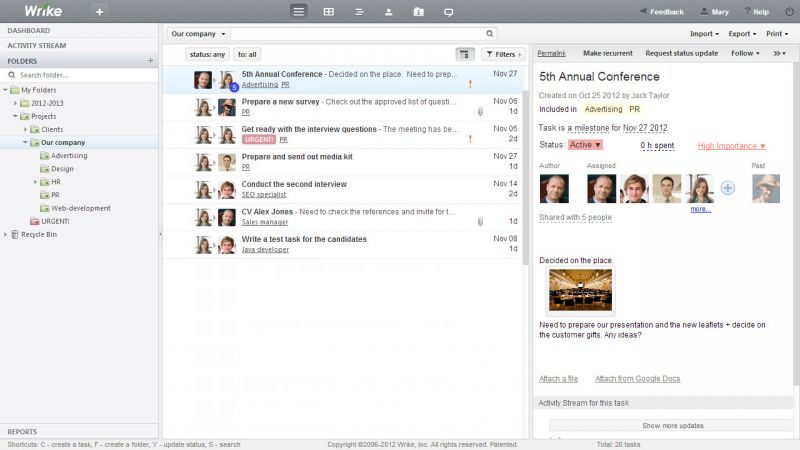The width and height of the screenshot is (800, 450).
Task: Click the Past assignee avatar
Action: pyautogui.click(x=766, y=188)
